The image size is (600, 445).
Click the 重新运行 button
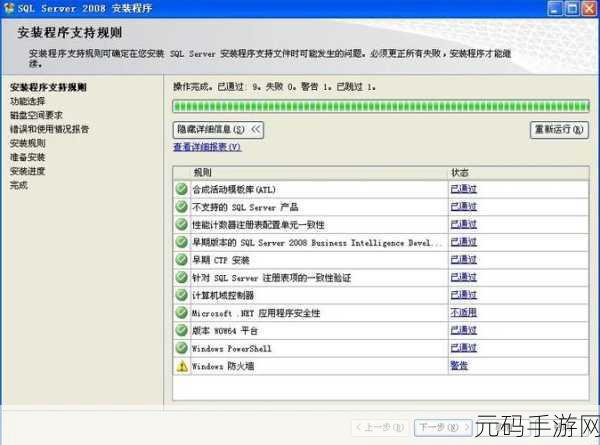pyautogui.click(x=559, y=130)
